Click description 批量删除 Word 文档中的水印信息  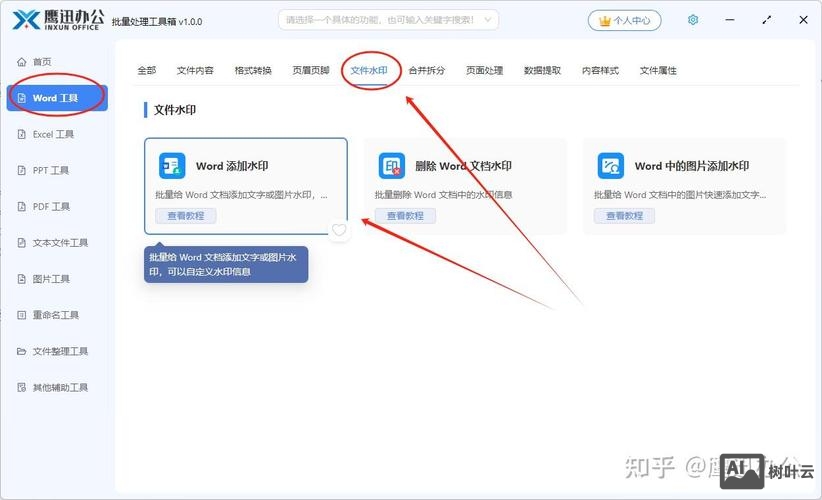tap(444, 195)
